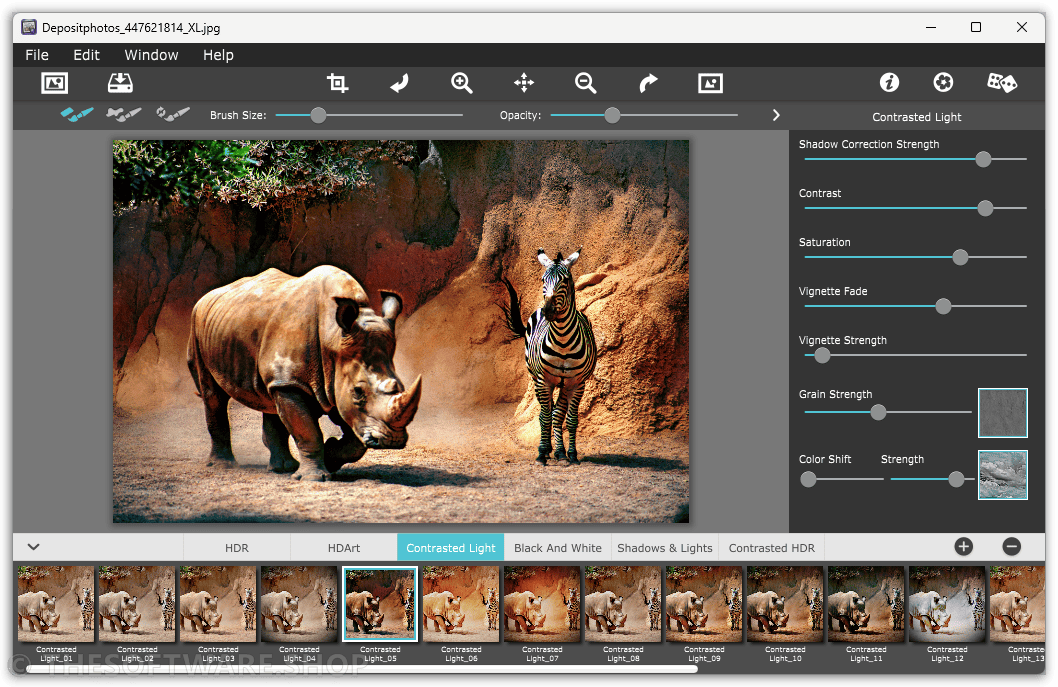Click the color shift texture swatch
The width and height of the screenshot is (1058, 687).
1003,474
